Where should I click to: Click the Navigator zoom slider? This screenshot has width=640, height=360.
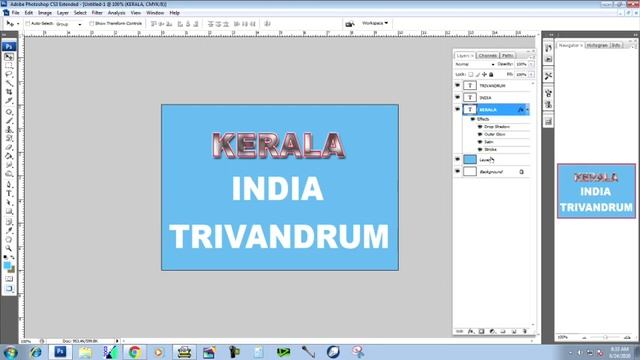click(x=606, y=338)
